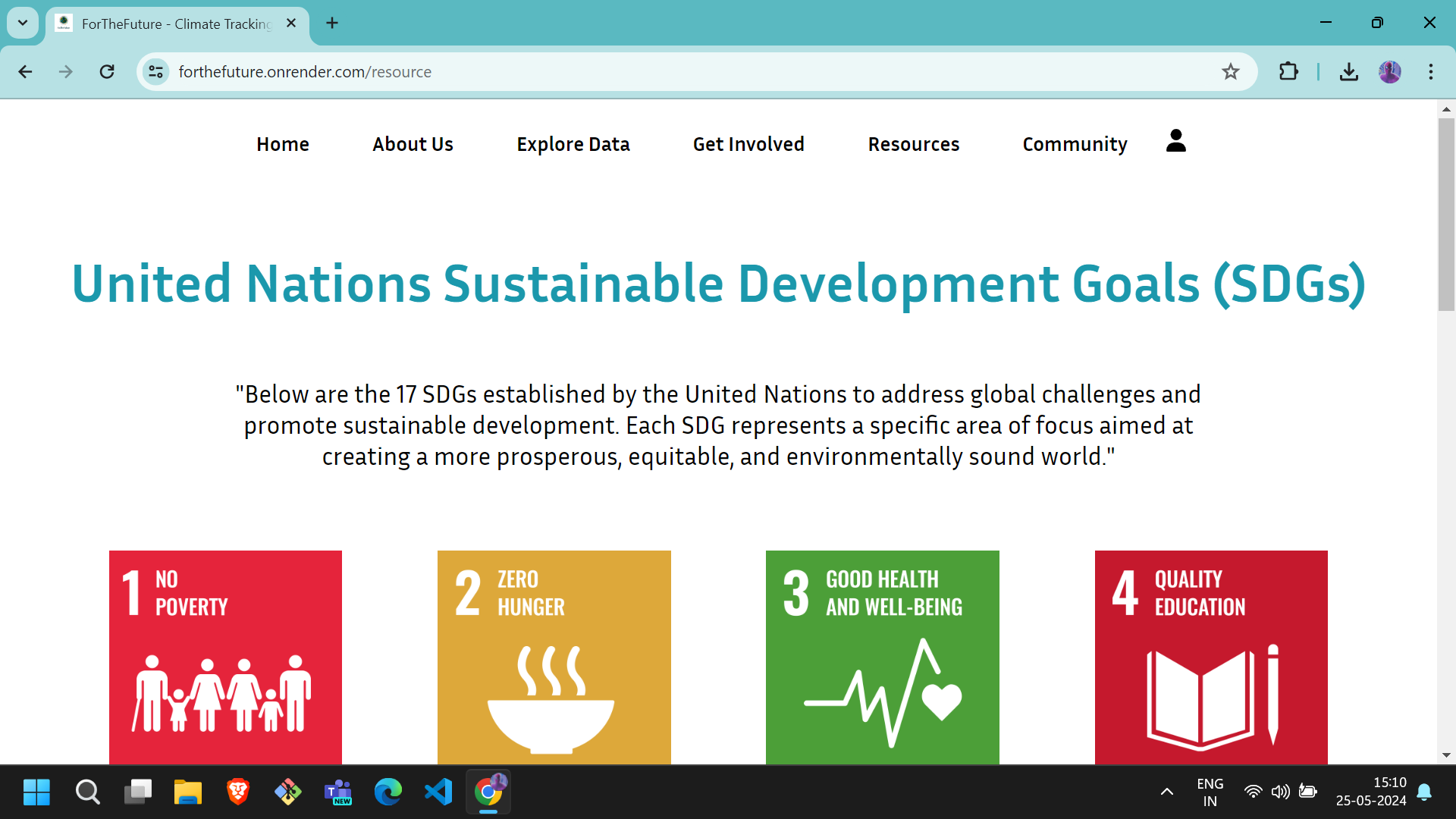Click the page vertical scrollbar thumb
The width and height of the screenshot is (1456, 819).
pos(1446,214)
